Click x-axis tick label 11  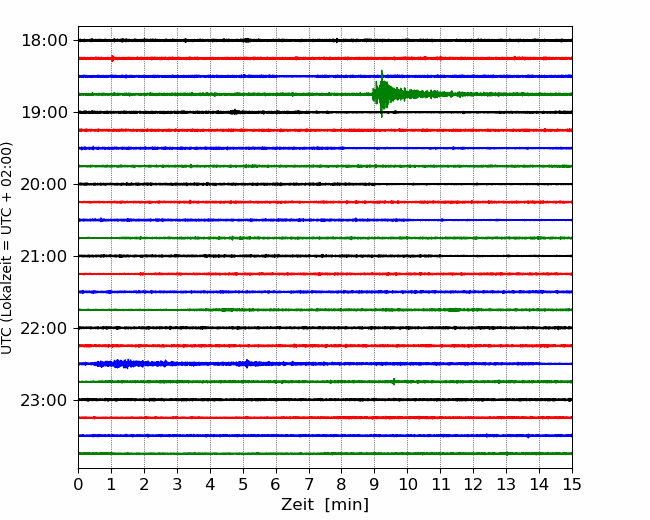point(441,484)
